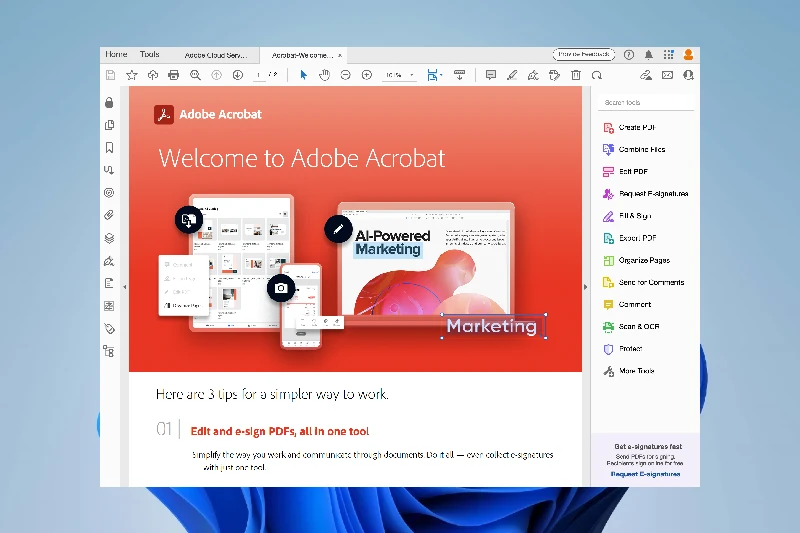Open the Page Thumbnails panel
The width and height of the screenshot is (800, 533).
tap(109, 125)
